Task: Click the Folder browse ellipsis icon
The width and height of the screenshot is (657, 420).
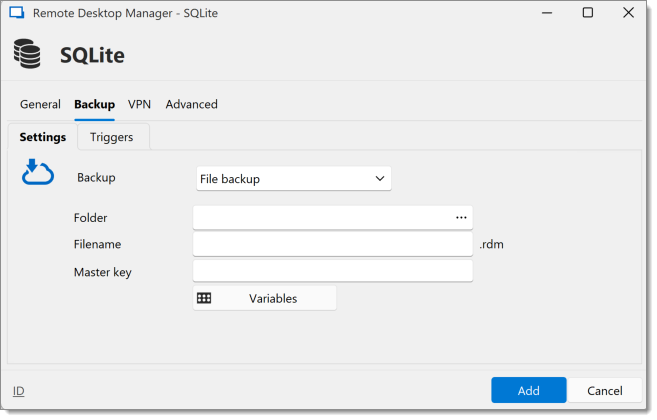Action: click(x=461, y=218)
